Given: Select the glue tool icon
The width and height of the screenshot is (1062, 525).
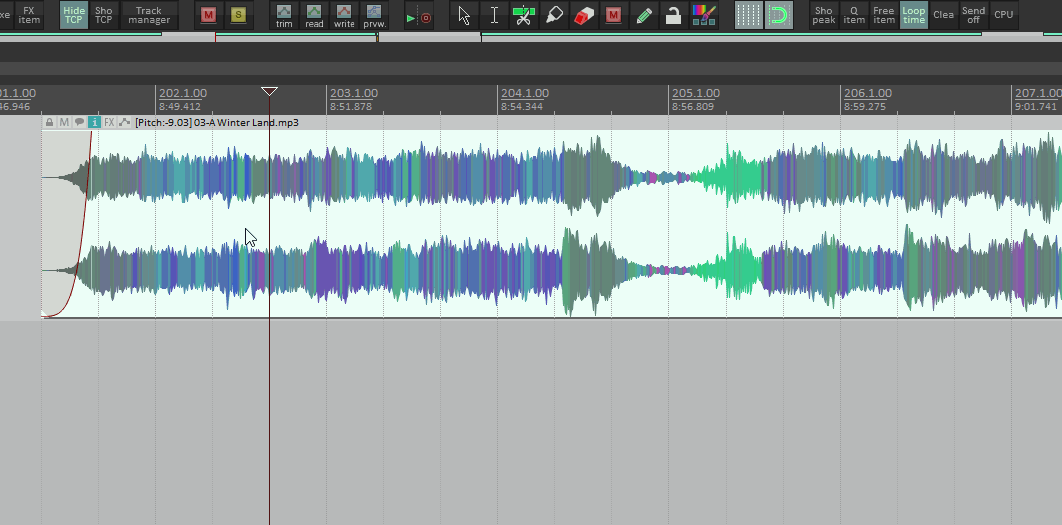Looking at the screenshot, I should click(554, 15).
